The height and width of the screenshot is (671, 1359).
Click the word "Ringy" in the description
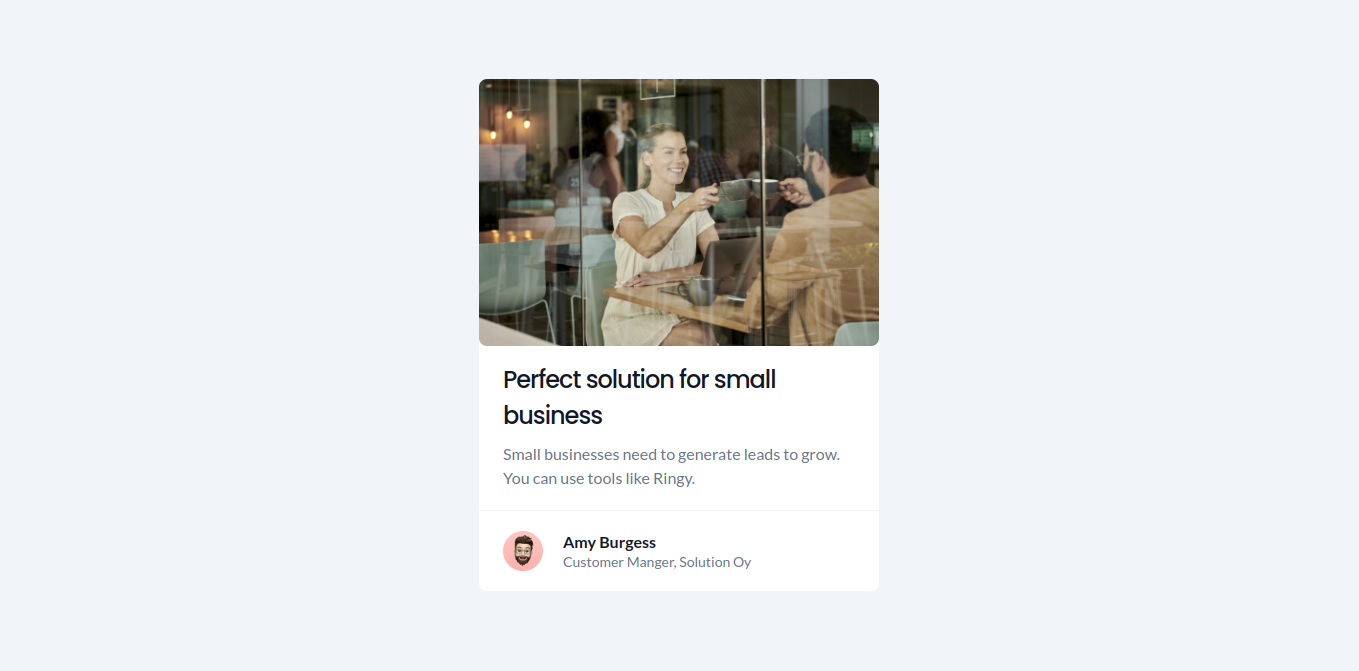pos(672,479)
